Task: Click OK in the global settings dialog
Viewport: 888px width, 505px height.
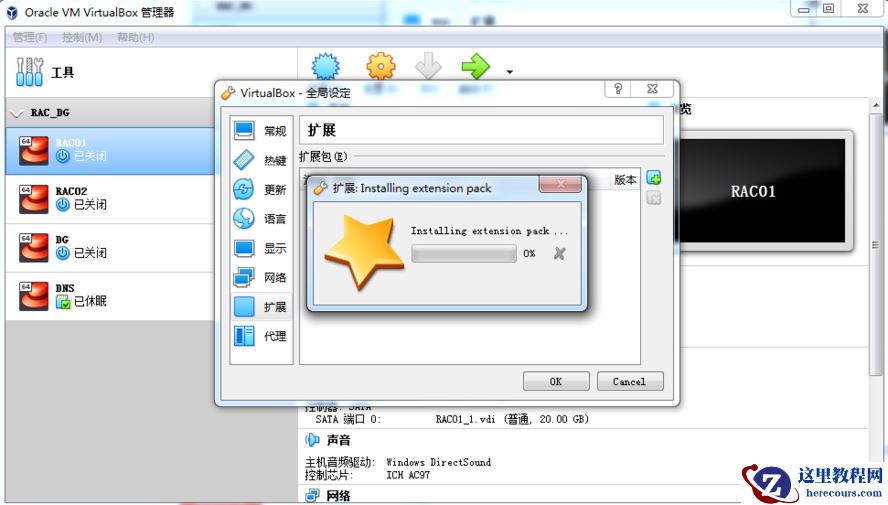Action: coord(556,381)
